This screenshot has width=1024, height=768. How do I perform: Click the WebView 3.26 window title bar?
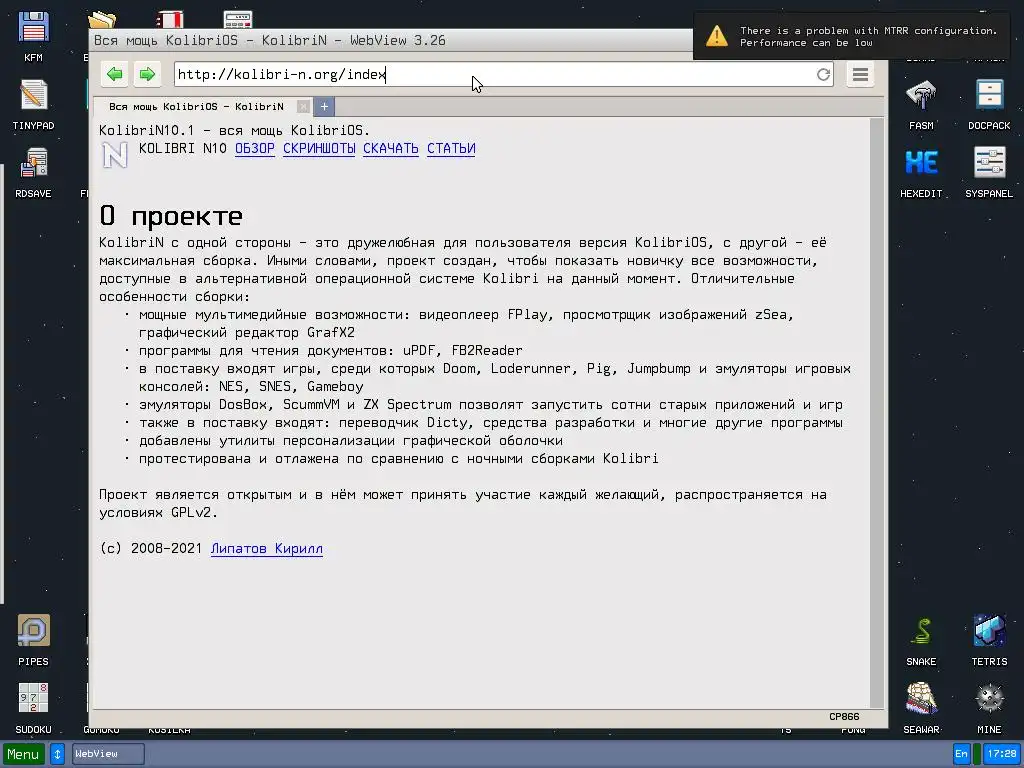[392, 40]
